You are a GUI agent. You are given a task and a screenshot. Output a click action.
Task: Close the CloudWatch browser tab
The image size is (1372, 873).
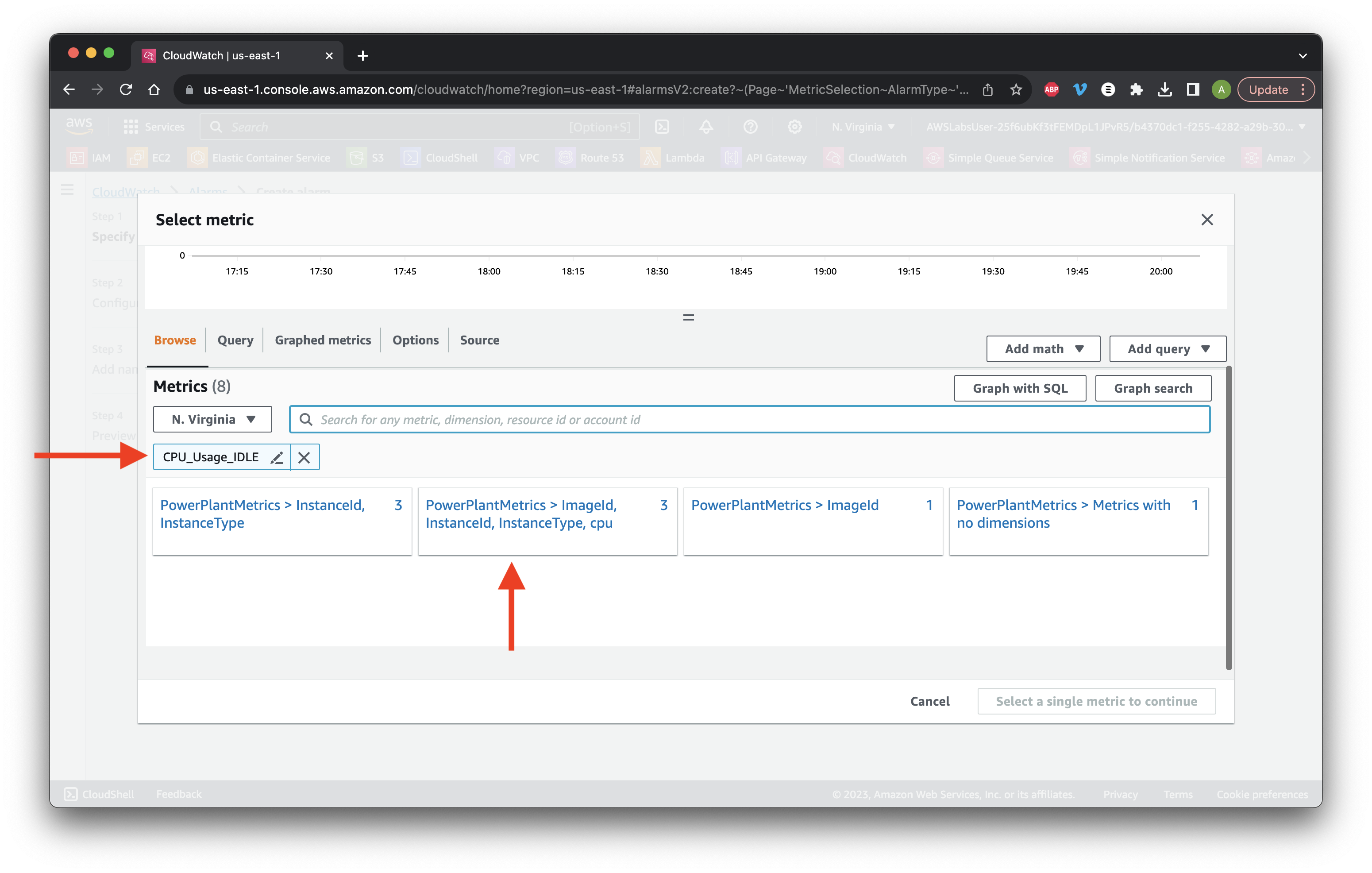(329, 56)
